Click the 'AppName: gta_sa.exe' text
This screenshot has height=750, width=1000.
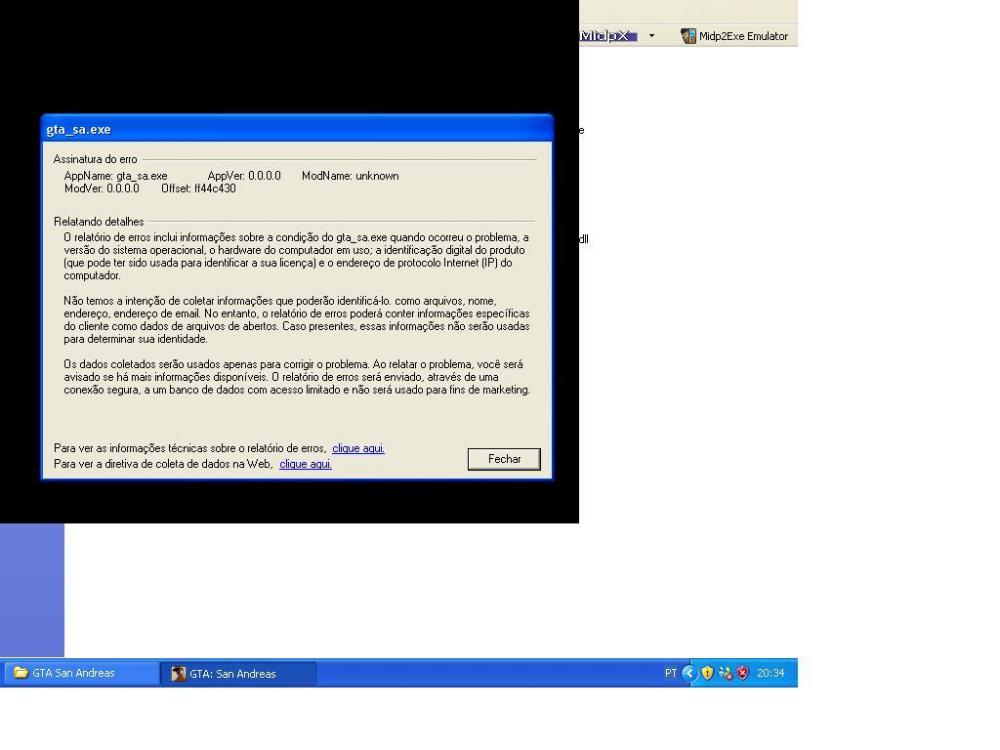[x=115, y=176]
